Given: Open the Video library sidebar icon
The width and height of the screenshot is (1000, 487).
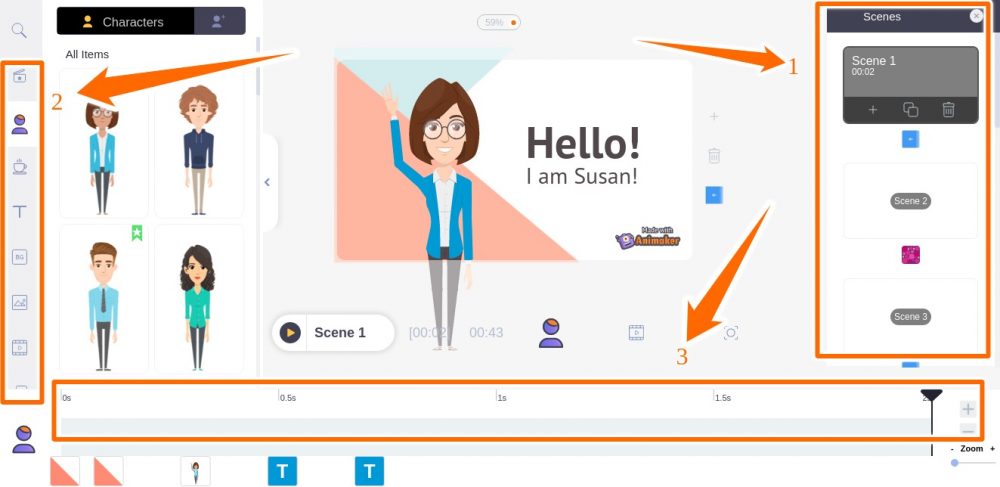Looking at the screenshot, I should coord(20,347).
